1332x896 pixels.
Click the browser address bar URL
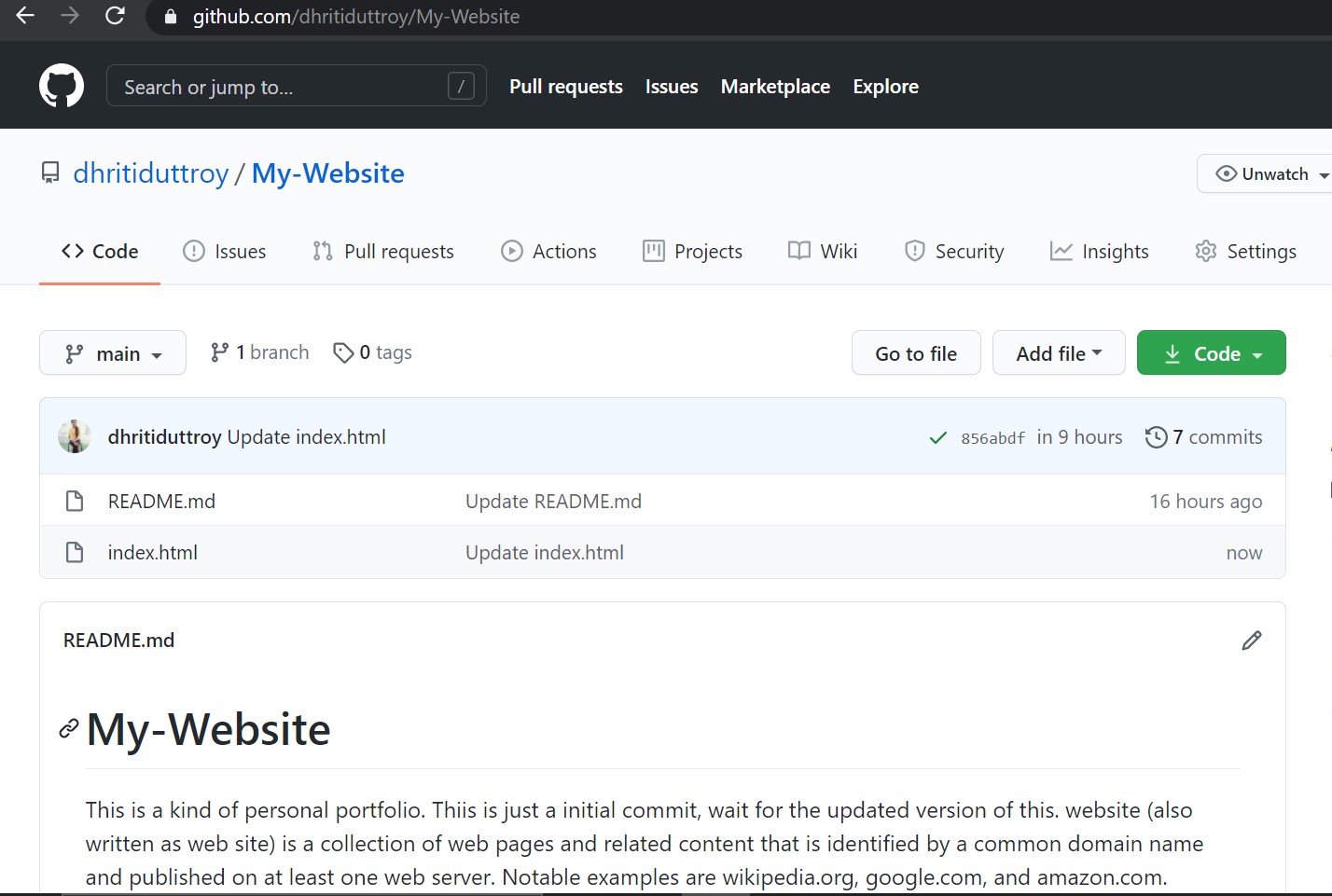(356, 17)
